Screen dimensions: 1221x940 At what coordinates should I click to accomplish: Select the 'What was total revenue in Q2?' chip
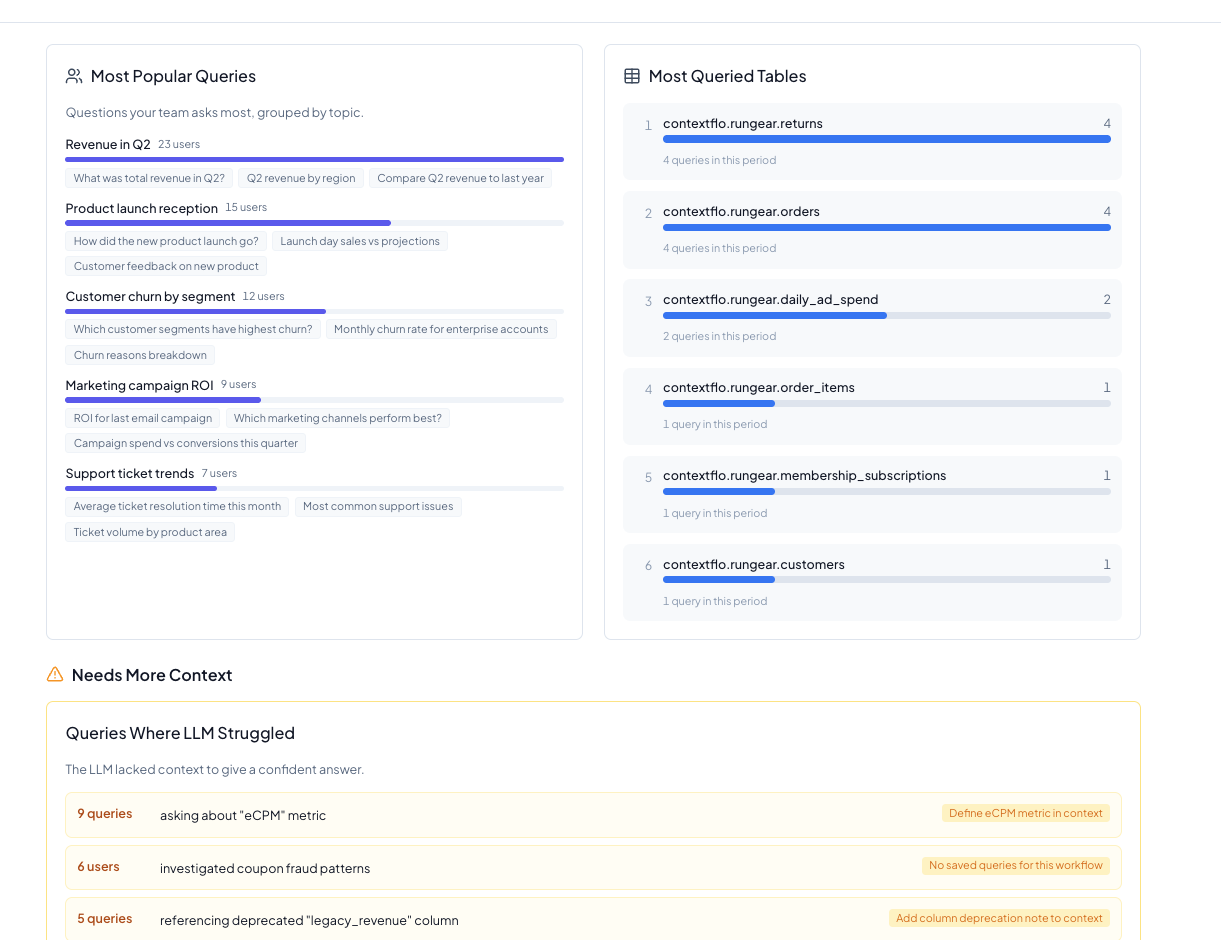coord(149,178)
